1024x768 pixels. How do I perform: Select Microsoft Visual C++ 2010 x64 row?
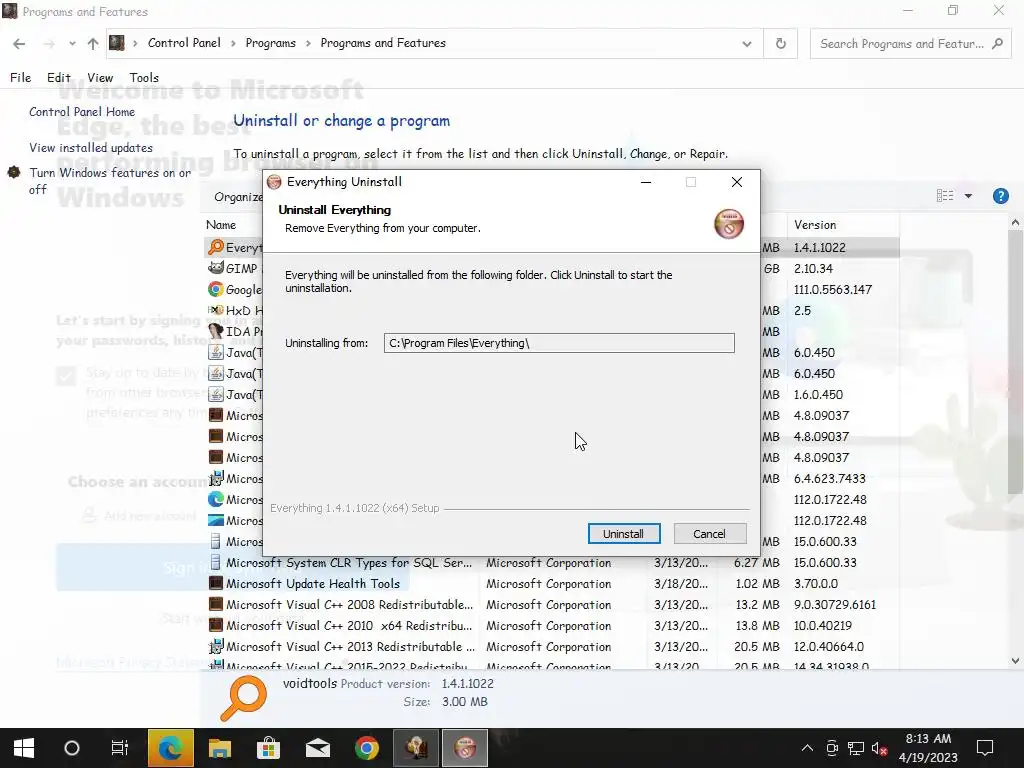552,626
